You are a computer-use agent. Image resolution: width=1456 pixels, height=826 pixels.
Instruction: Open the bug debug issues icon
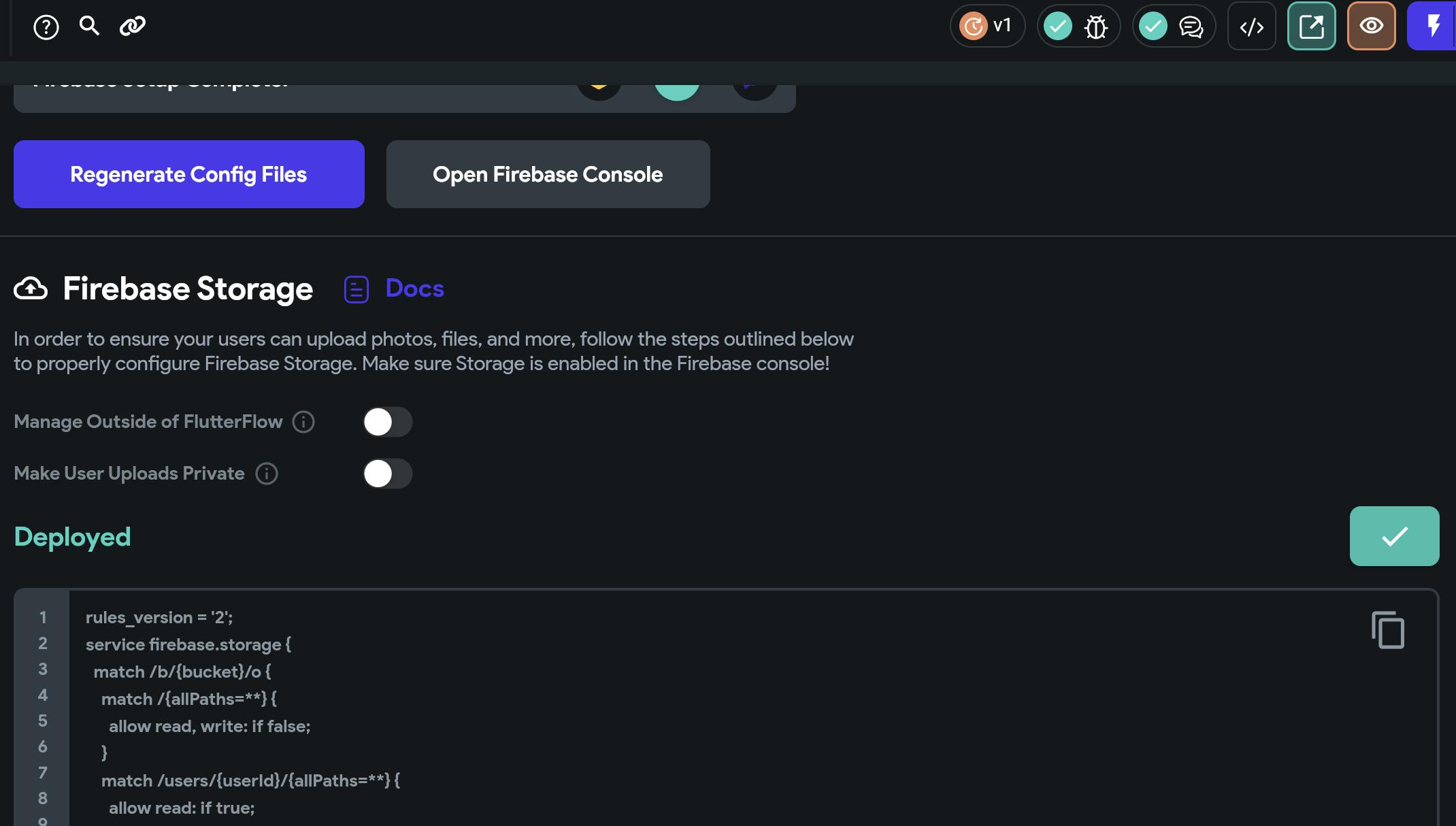(1095, 27)
